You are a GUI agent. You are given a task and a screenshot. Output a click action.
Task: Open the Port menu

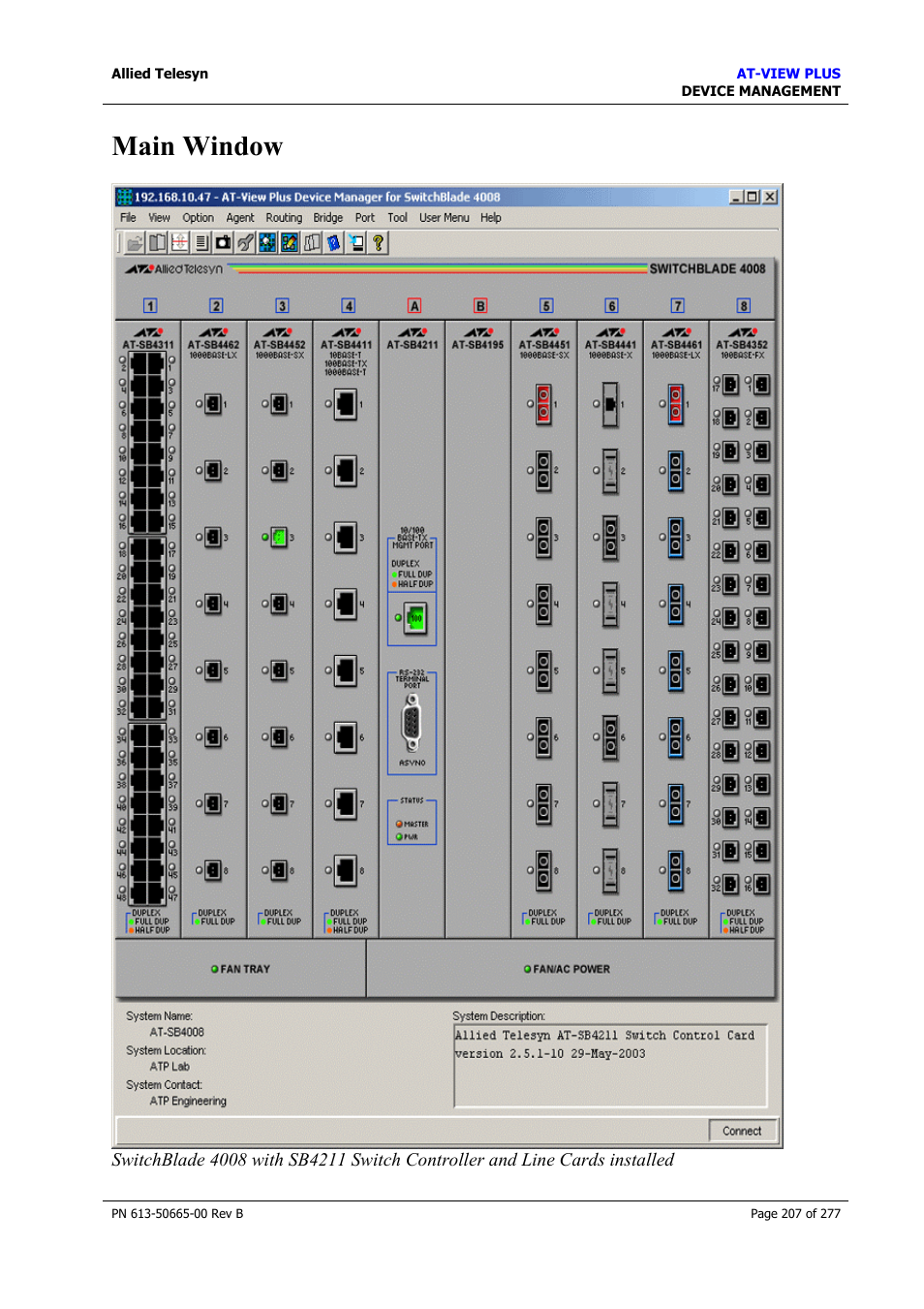[364, 218]
